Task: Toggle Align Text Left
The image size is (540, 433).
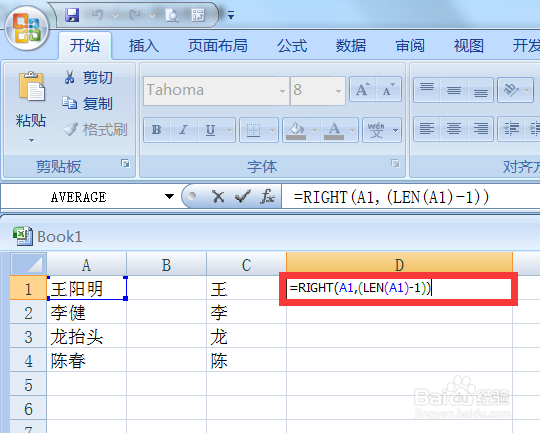Action: (427, 129)
